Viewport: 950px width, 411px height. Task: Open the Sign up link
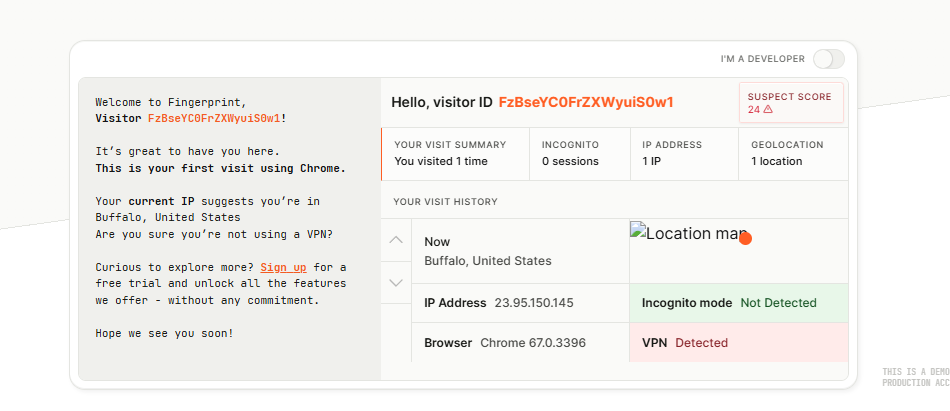[x=284, y=267]
